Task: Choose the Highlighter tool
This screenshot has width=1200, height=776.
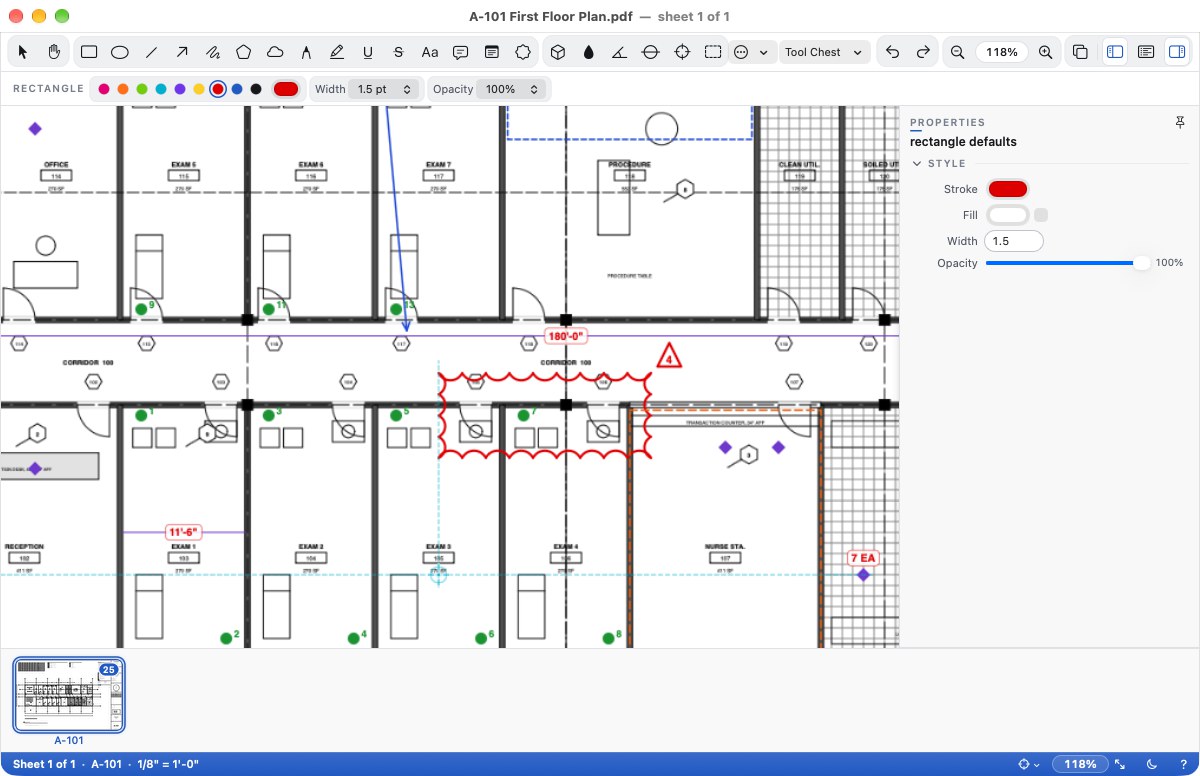Action: (337, 52)
